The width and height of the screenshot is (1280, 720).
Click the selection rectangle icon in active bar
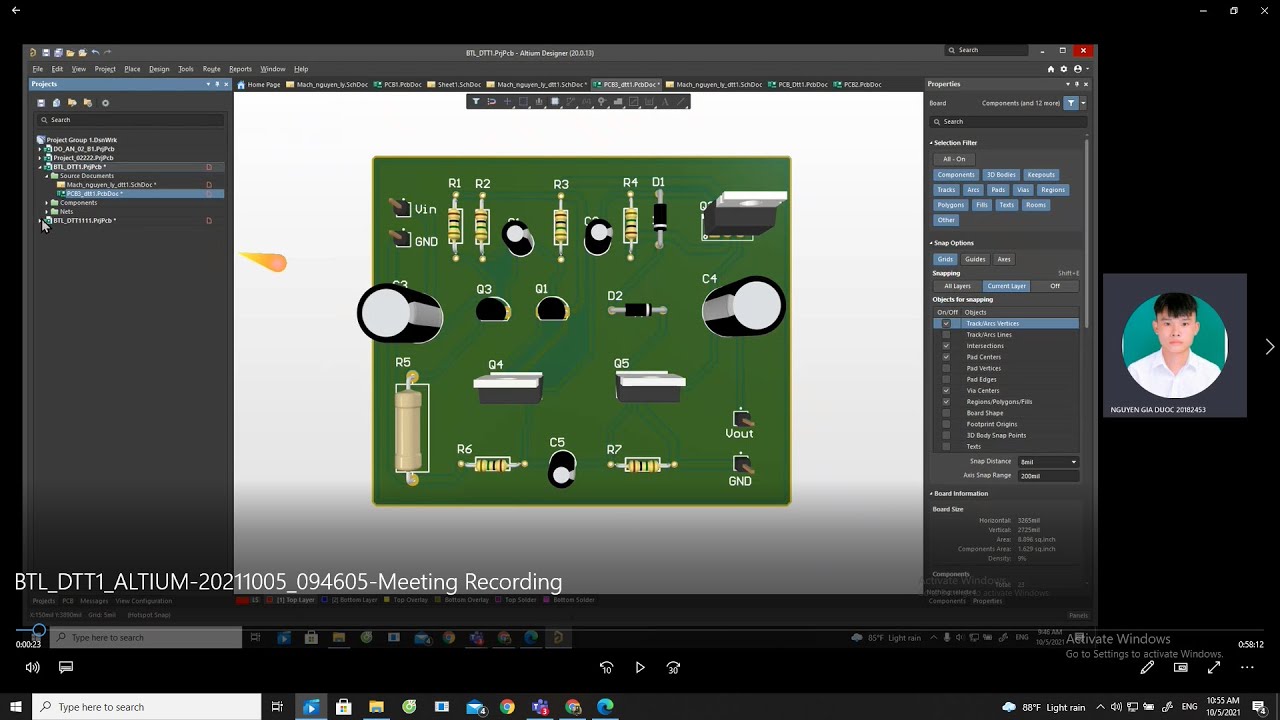[x=523, y=101]
